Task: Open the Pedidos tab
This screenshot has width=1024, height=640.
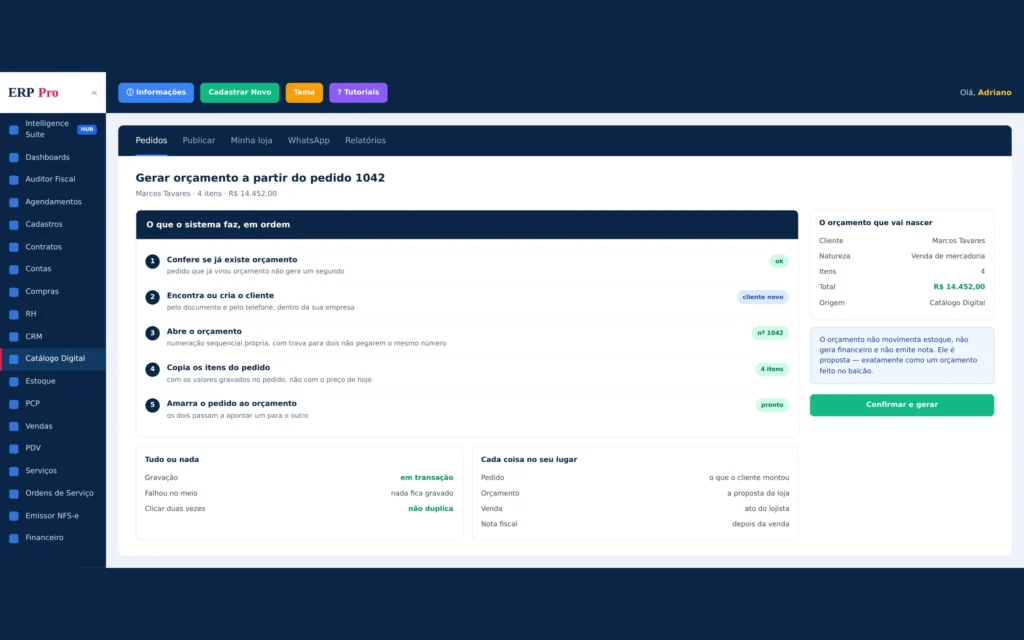Action: tap(151, 140)
